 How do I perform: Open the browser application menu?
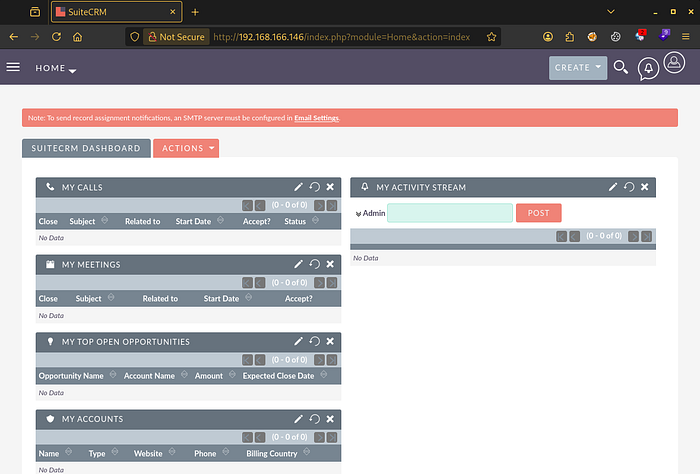[686, 37]
